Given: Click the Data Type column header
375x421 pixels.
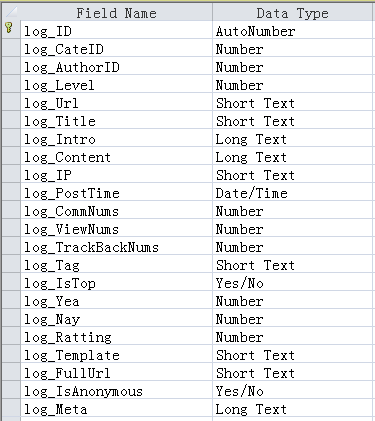Looking at the screenshot, I should click(x=292, y=13).
